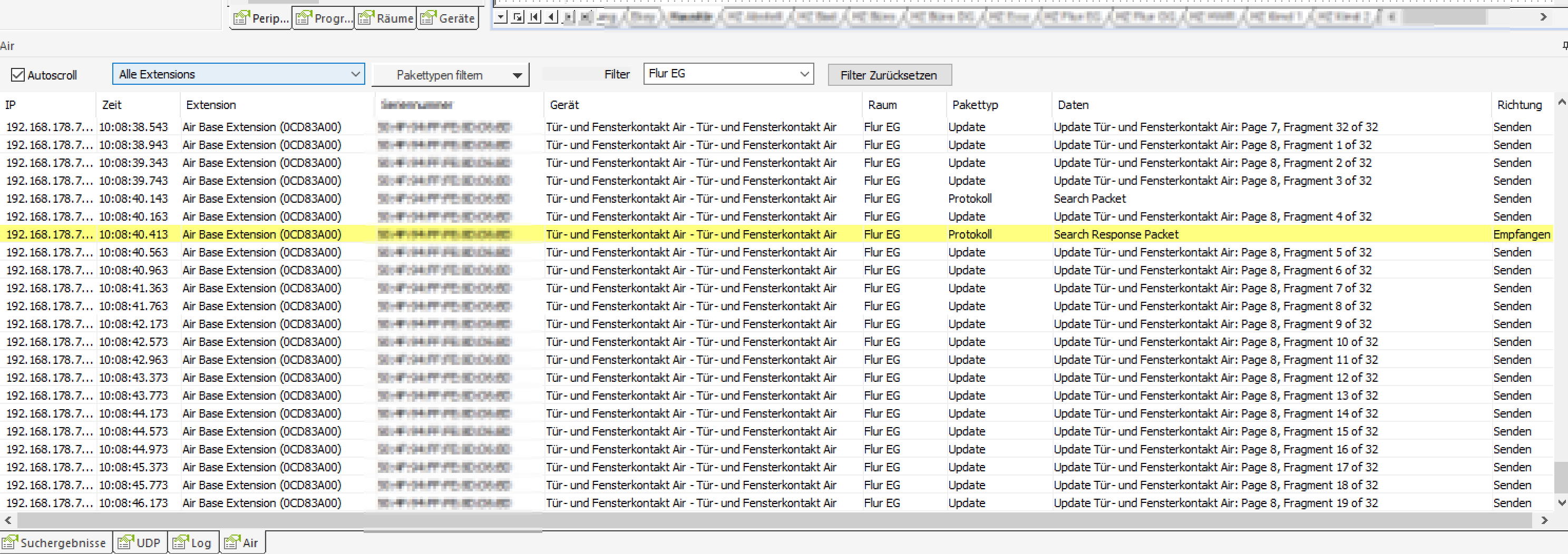1568x554 pixels.
Task: Uncheck the Autoscroll checkbox
Action: pyautogui.click(x=18, y=75)
